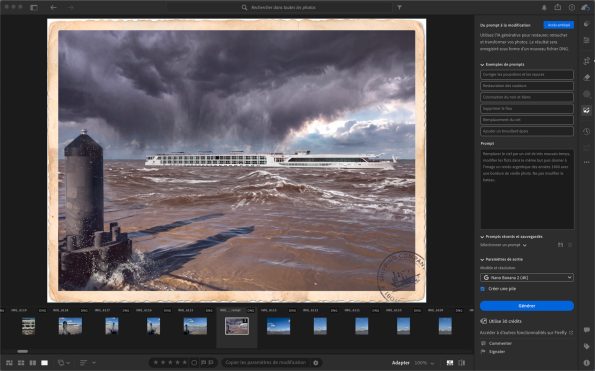Open the Edit sliders panel icon
This screenshot has width=595, height=371.
(x=587, y=40)
